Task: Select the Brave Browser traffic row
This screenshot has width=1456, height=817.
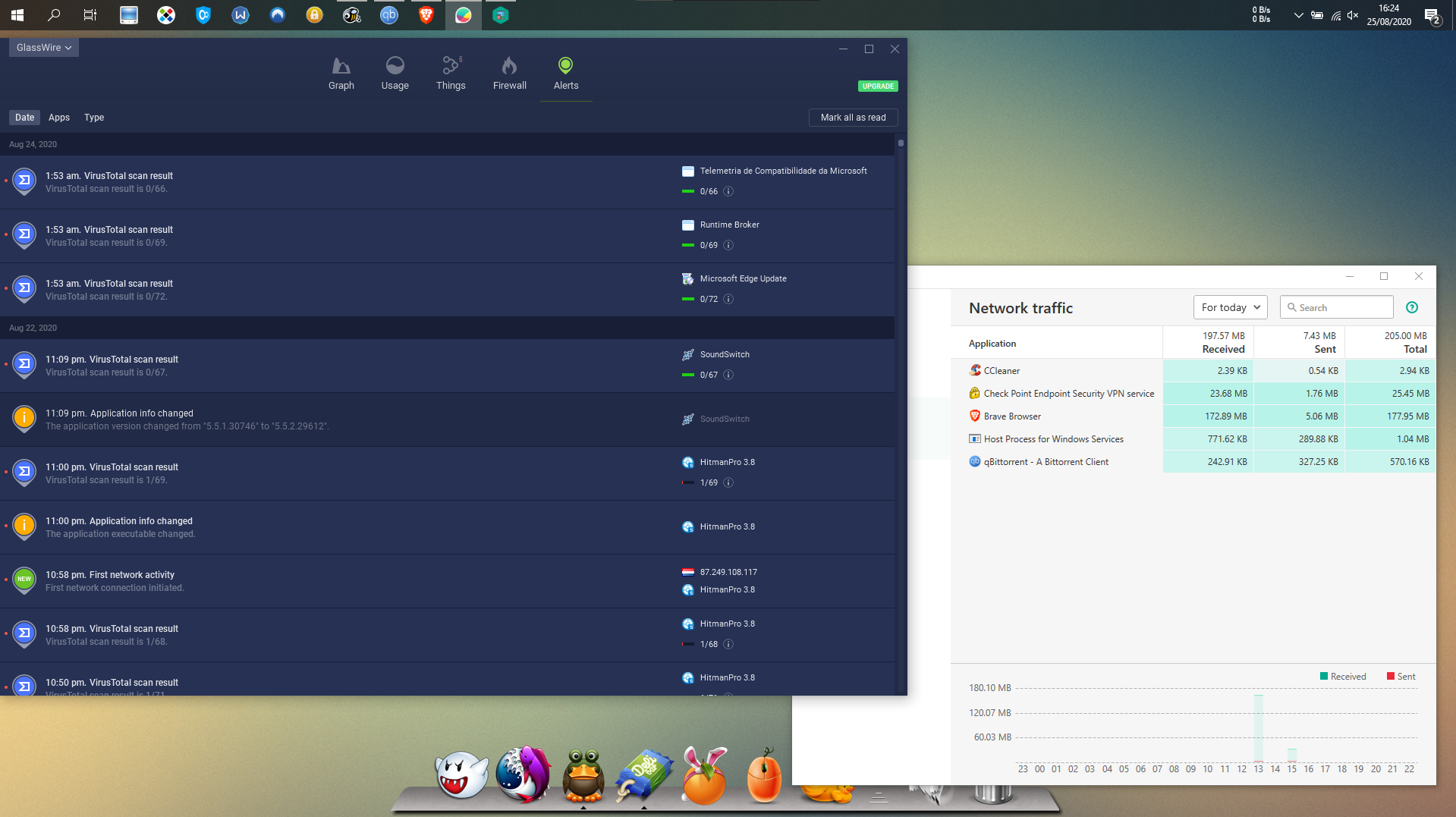Action: pos(1193,416)
